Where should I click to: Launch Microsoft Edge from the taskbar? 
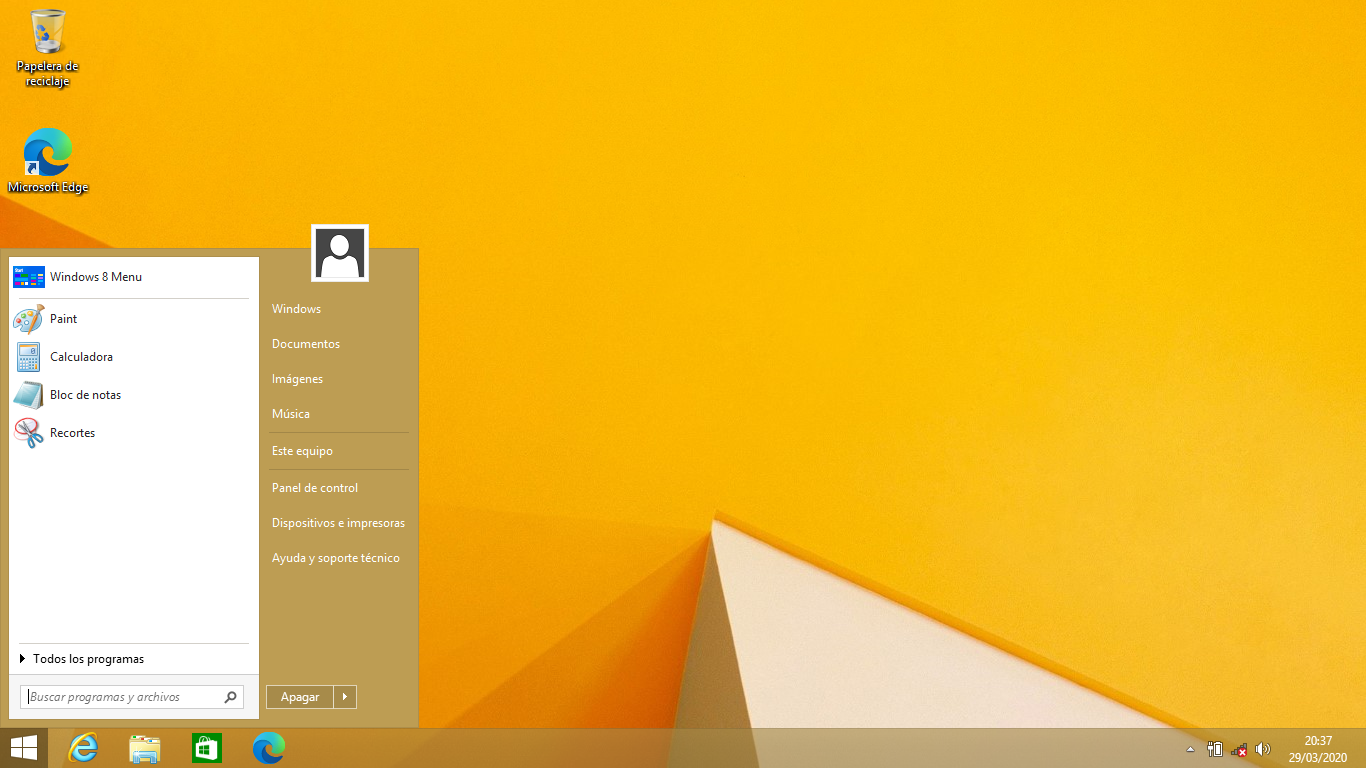(267, 747)
